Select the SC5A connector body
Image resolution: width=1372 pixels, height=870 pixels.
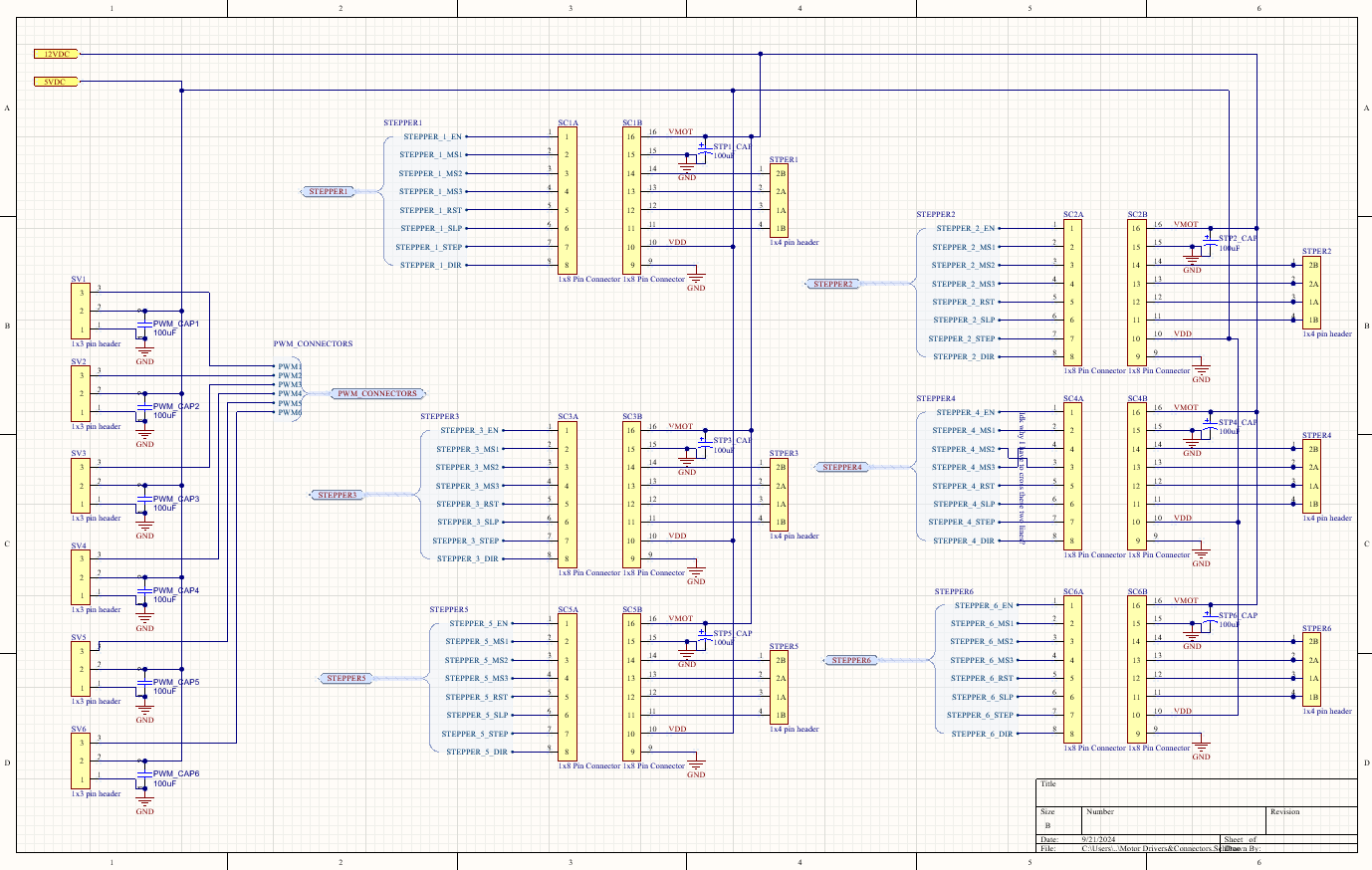[568, 688]
